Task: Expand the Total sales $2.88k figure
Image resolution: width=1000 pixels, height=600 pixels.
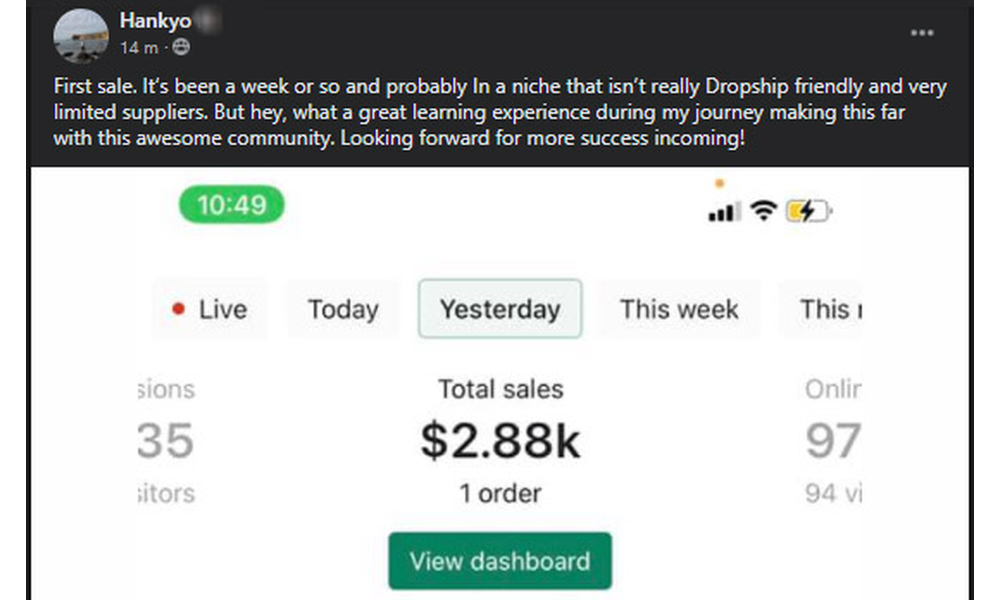Action: coord(500,441)
